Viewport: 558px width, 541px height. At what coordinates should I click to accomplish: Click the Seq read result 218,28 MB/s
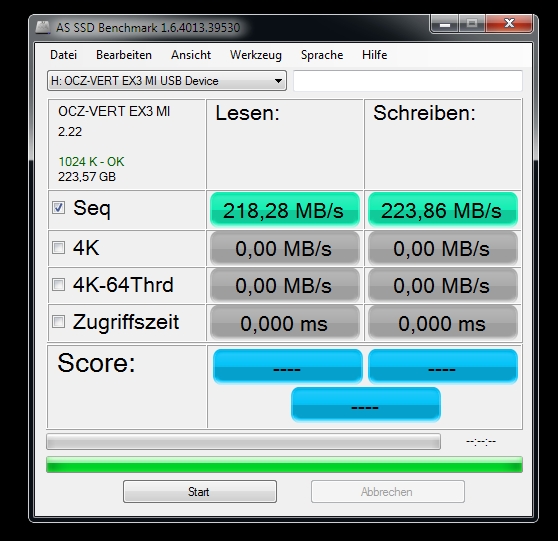click(x=285, y=210)
